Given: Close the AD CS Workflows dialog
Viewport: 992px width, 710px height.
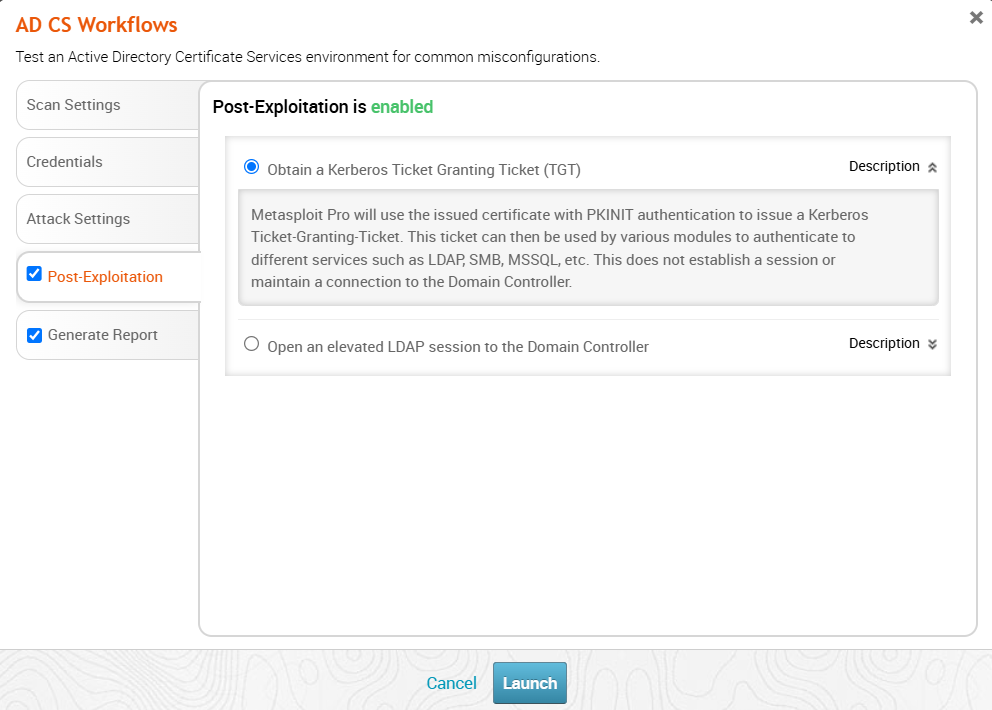Looking at the screenshot, I should (976, 17).
